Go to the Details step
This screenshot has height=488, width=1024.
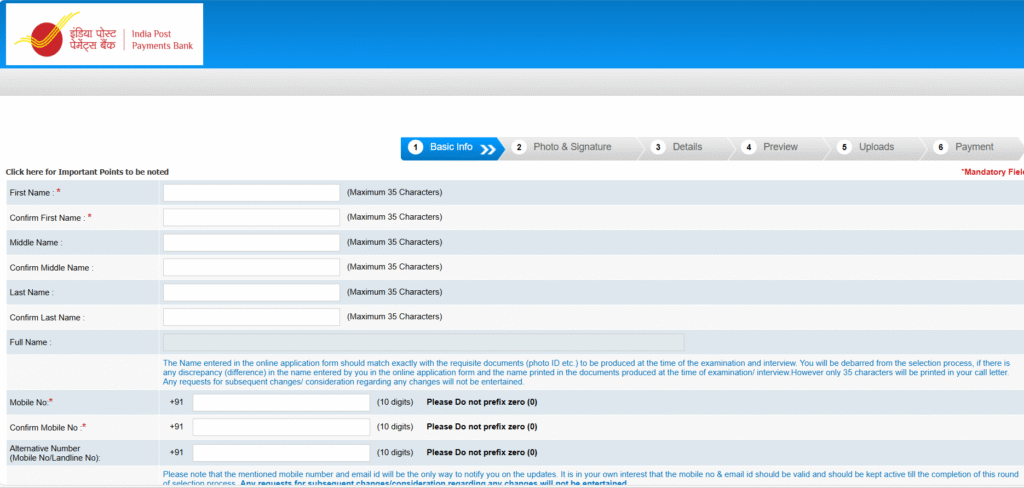(x=686, y=147)
